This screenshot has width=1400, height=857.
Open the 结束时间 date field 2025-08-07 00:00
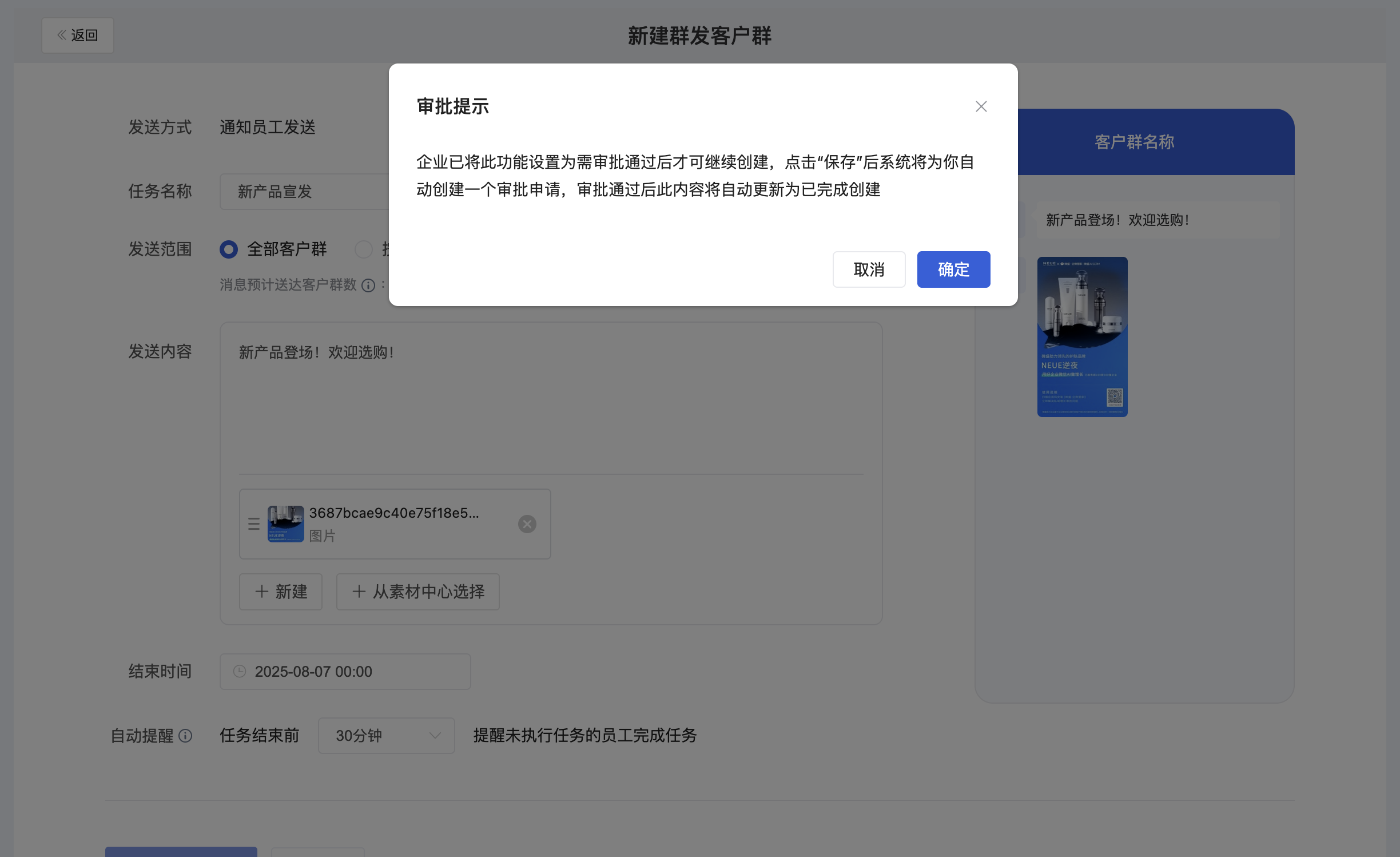coord(345,672)
